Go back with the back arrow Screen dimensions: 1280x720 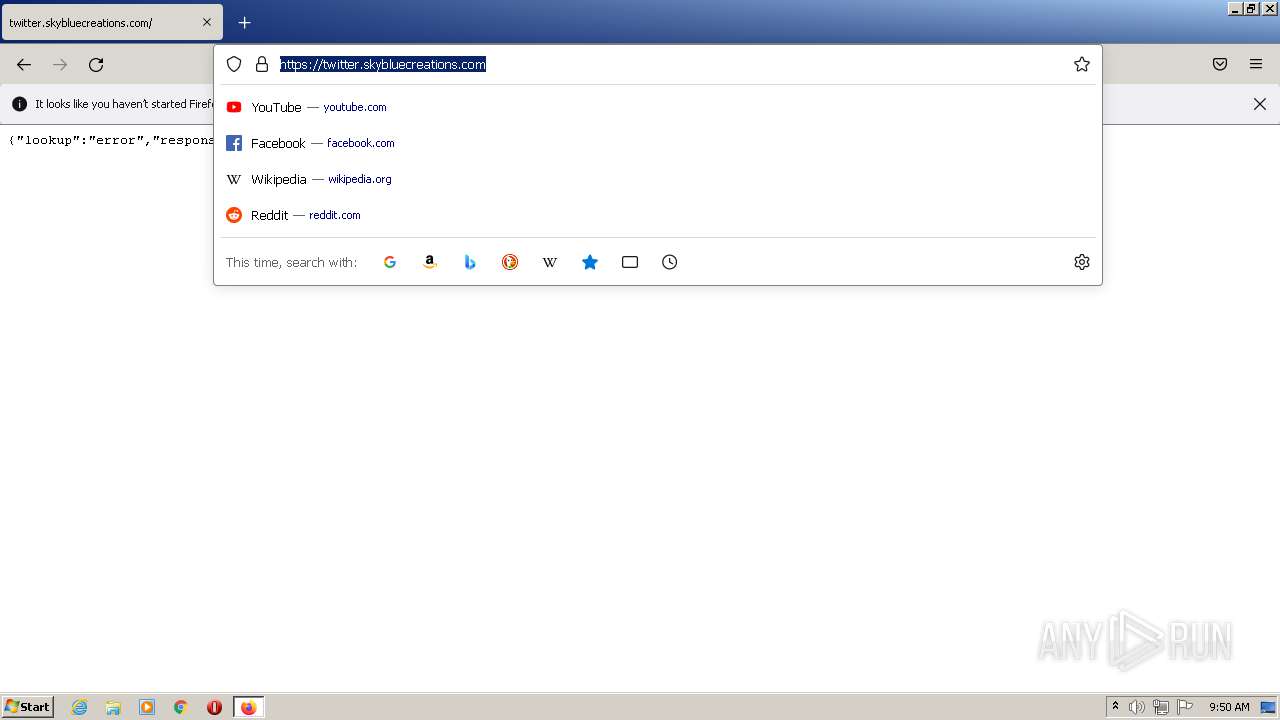24,64
